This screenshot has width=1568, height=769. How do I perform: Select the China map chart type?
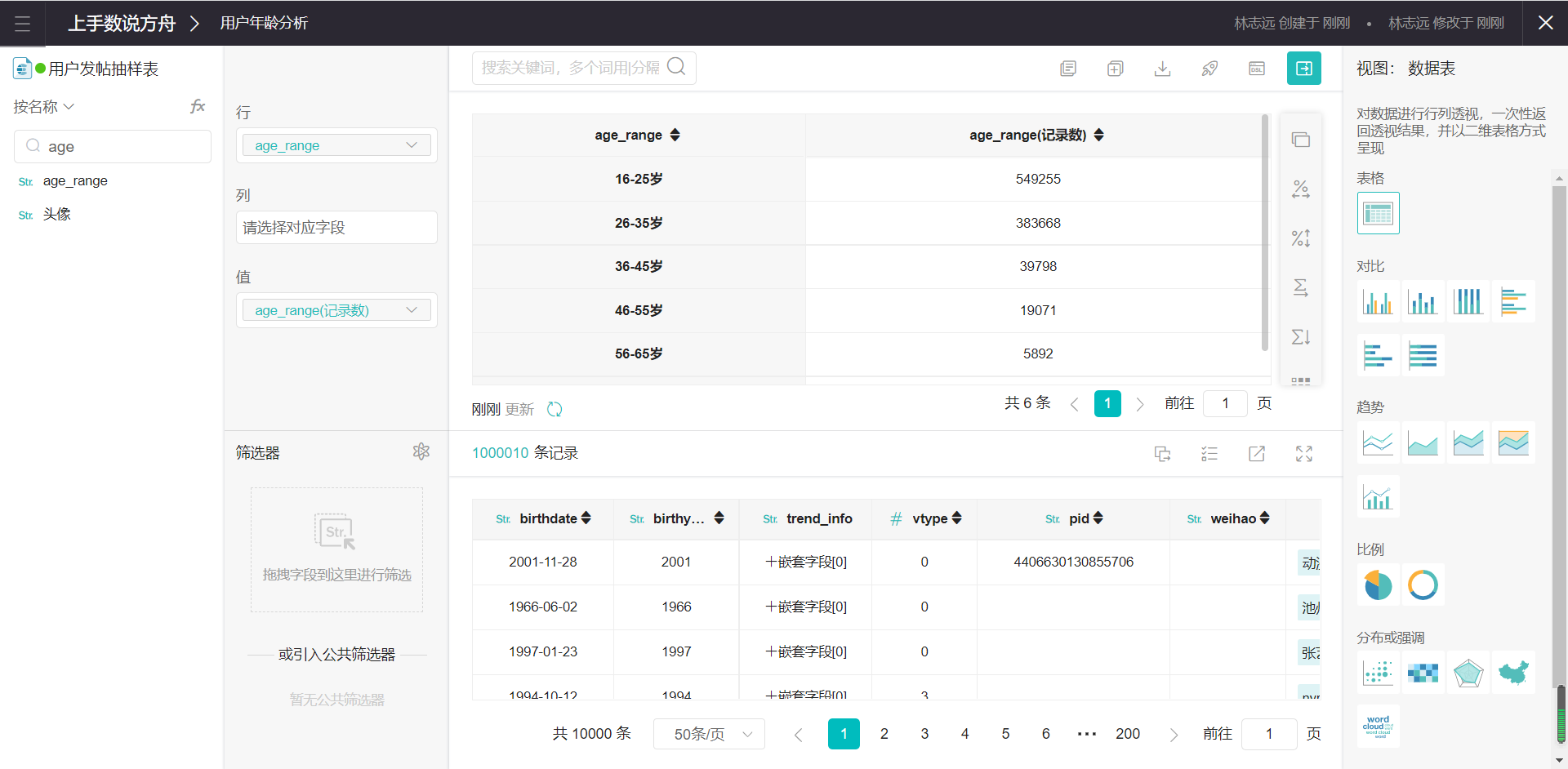[x=1513, y=673]
